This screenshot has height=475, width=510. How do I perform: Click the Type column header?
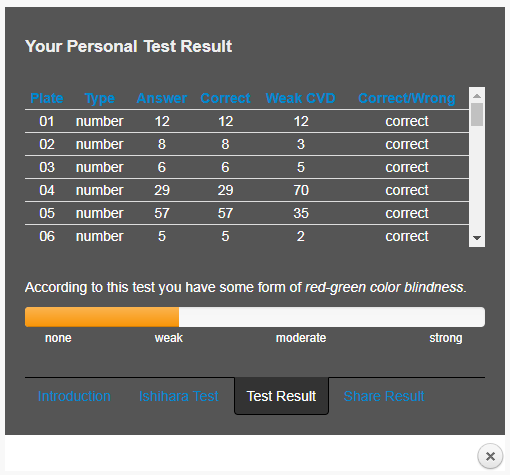click(100, 98)
